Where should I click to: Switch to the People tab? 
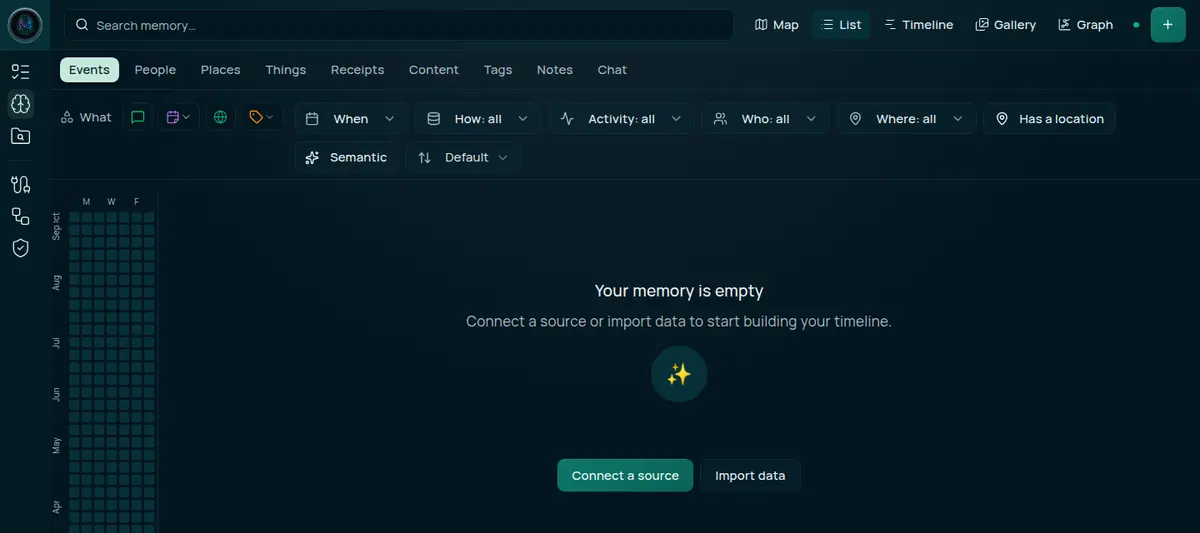(155, 70)
